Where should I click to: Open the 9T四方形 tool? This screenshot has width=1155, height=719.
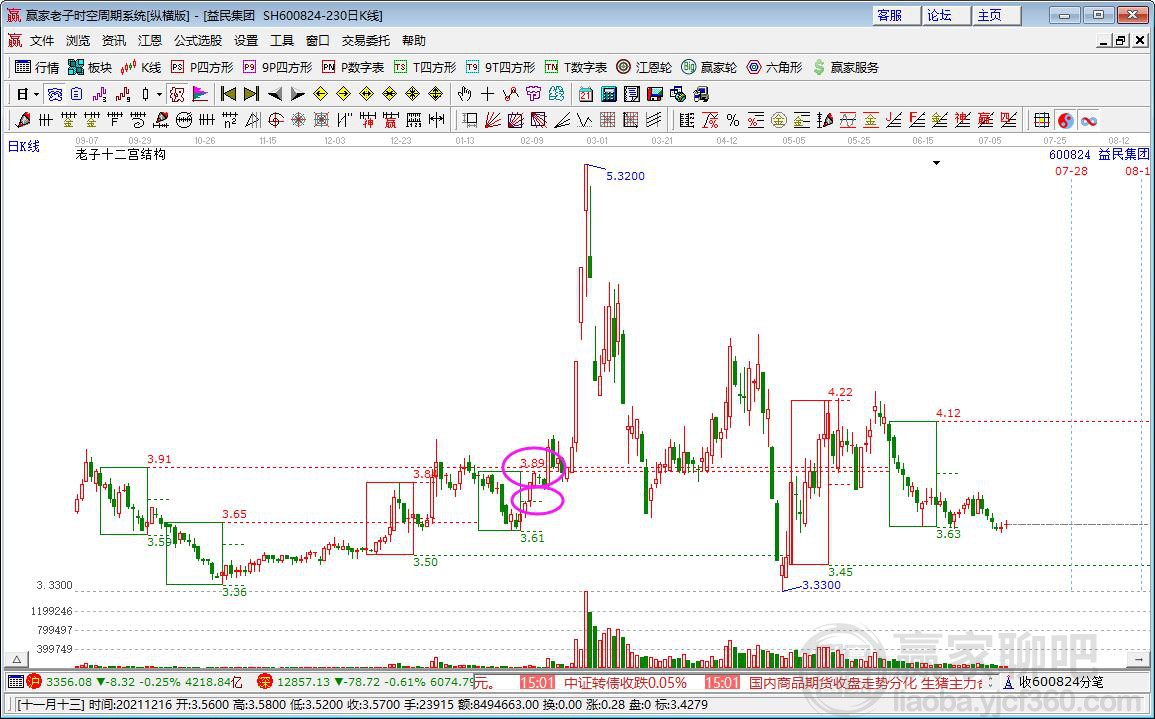(500, 67)
